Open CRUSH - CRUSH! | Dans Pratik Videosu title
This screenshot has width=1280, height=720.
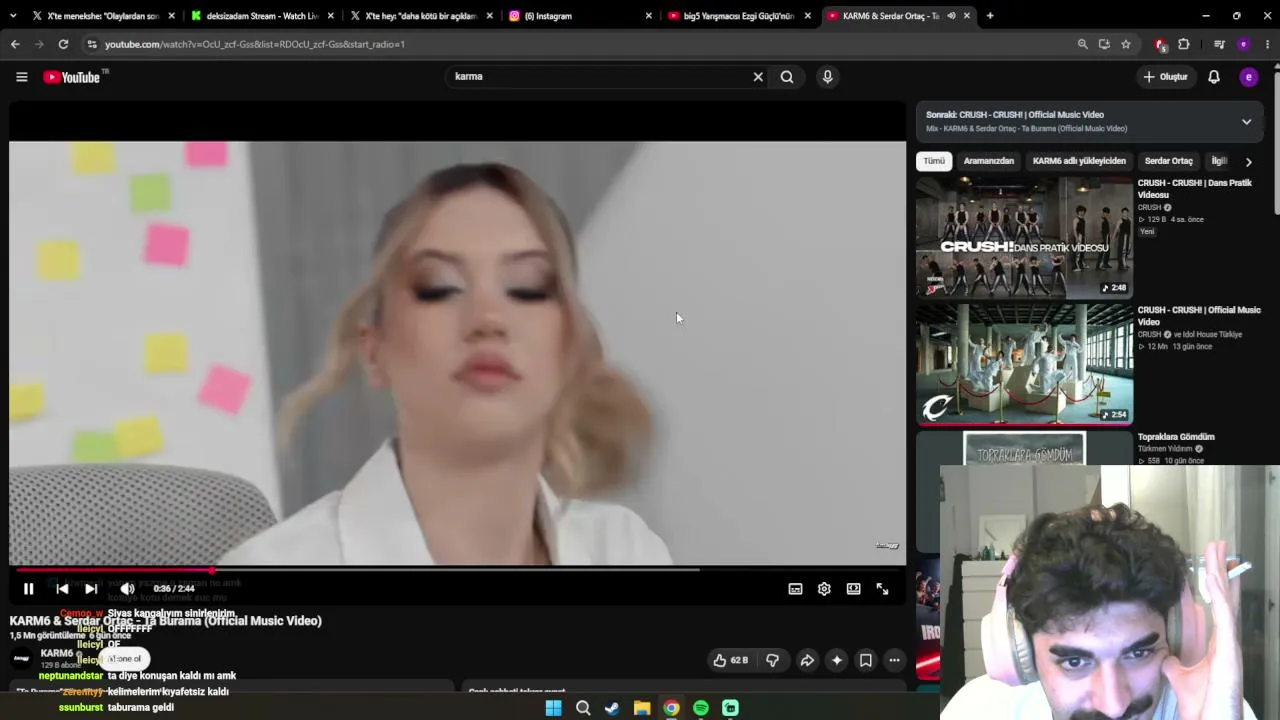coord(1194,189)
